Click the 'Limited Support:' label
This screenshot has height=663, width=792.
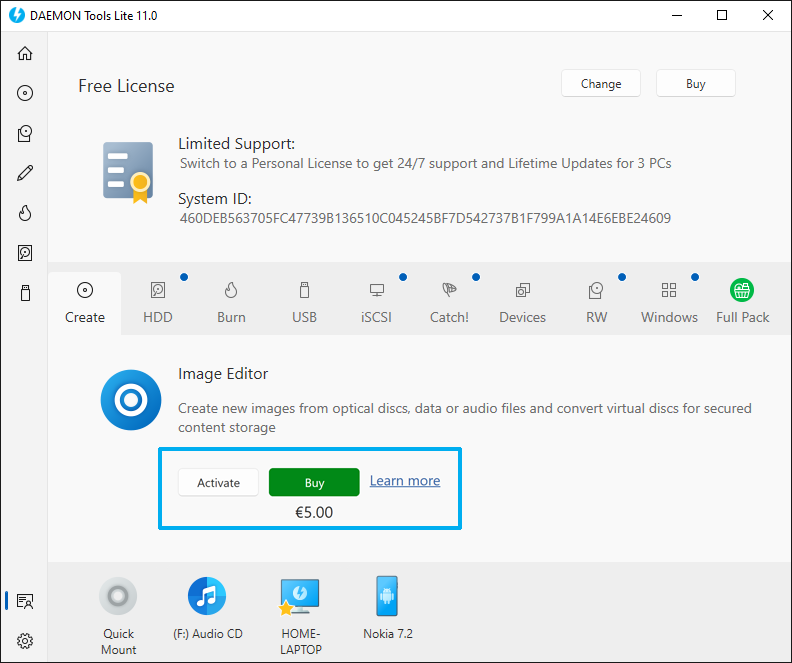coord(236,144)
